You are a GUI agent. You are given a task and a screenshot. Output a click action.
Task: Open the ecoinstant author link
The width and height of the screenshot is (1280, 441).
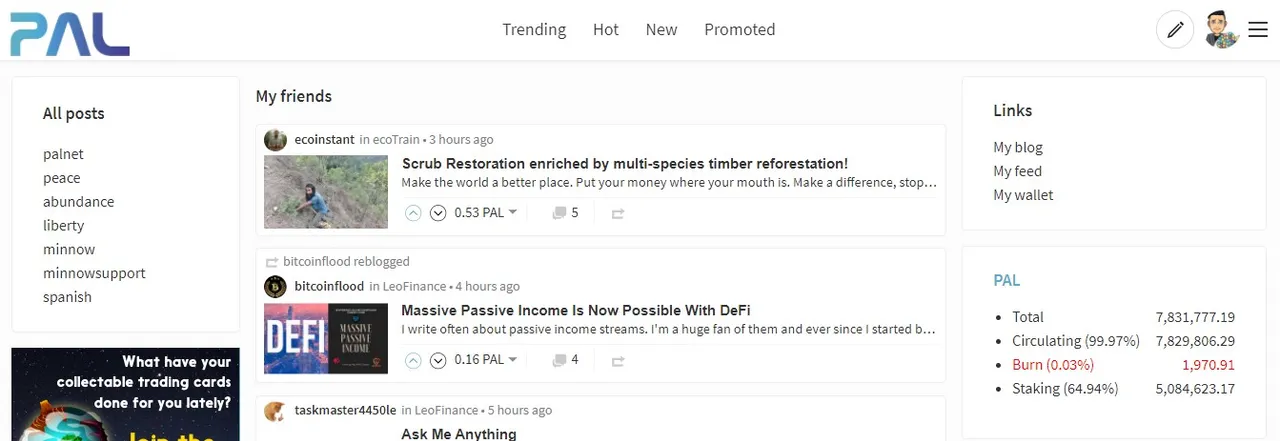tap(325, 140)
